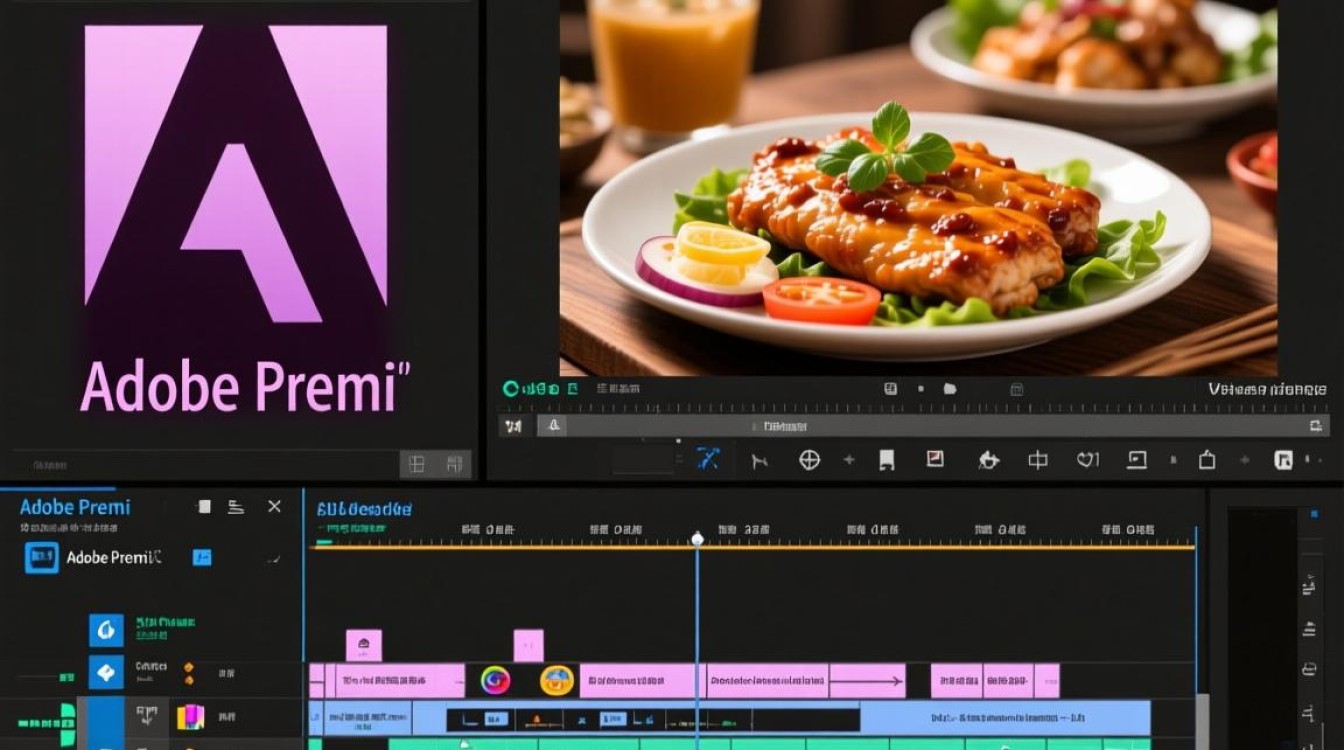The height and width of the screenshot is (750, 1344).
Task: Close the Adobe Premi panel with the X
Action: (275, 507)
